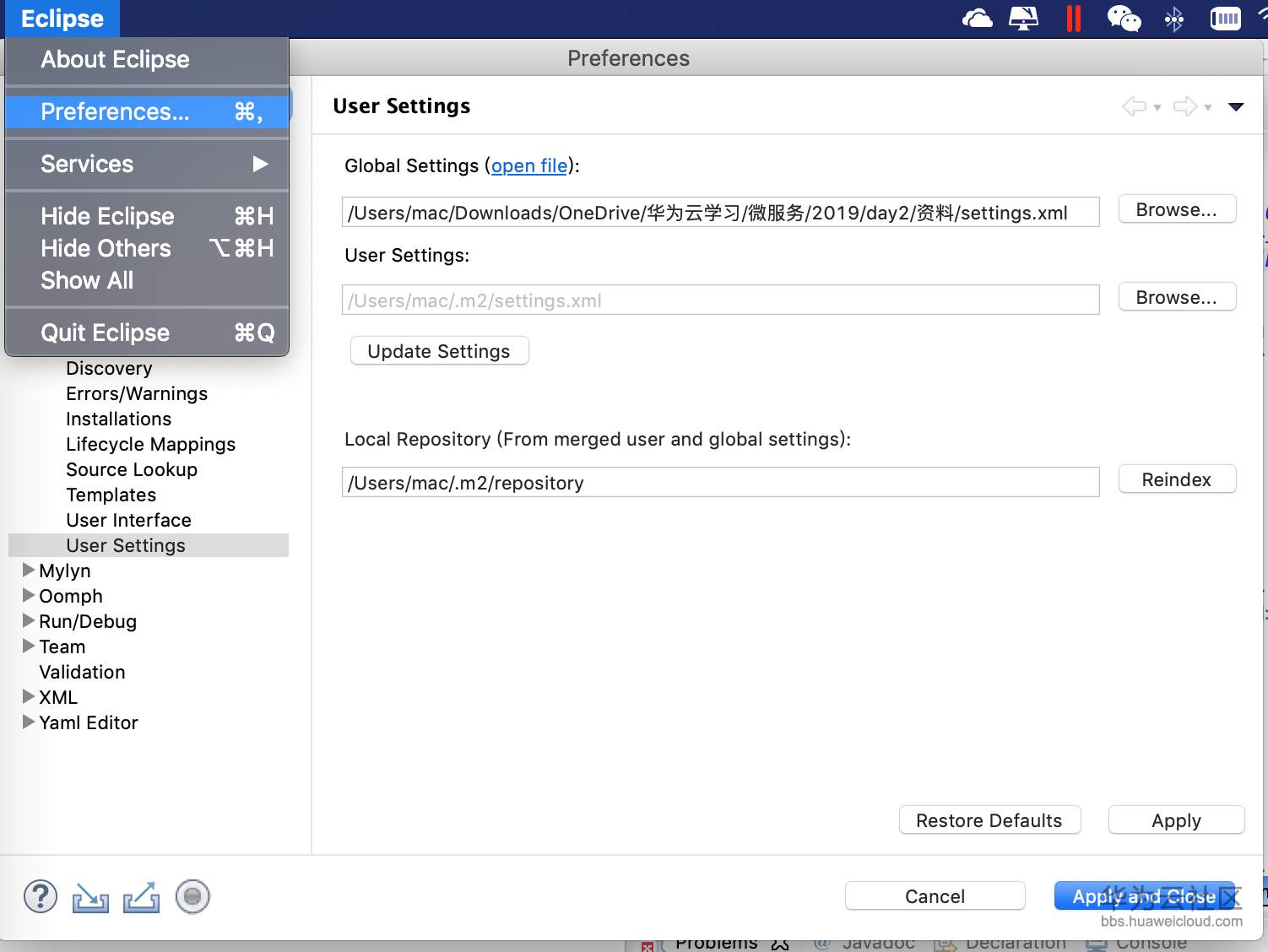
Task: Click the import preferences icon
Action: click(90, 897)
